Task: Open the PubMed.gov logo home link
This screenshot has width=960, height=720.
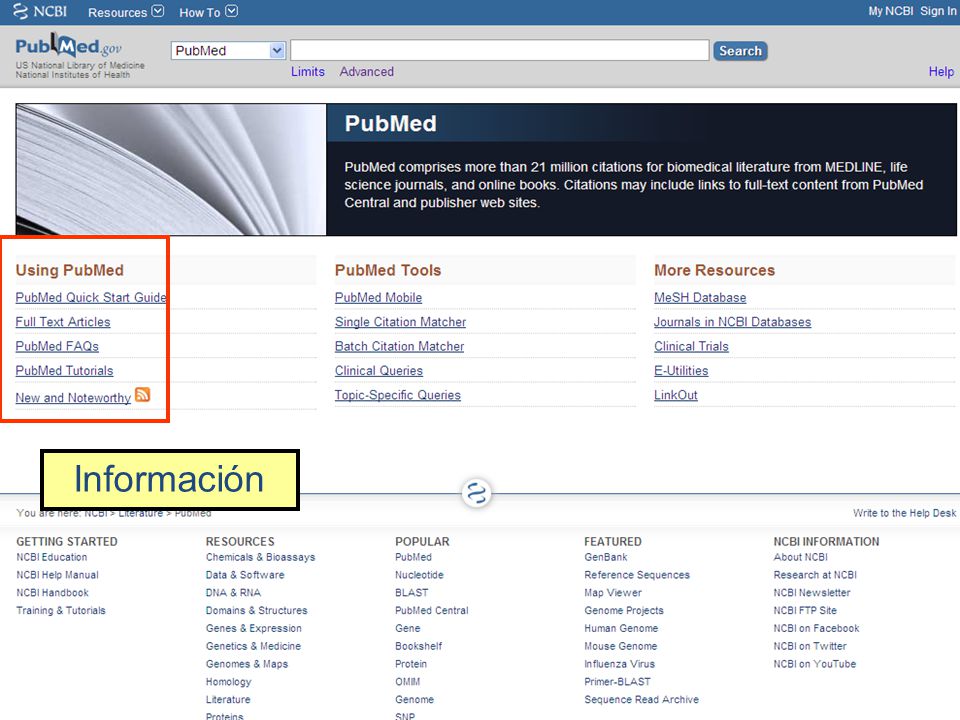Action: coord(69,47)
